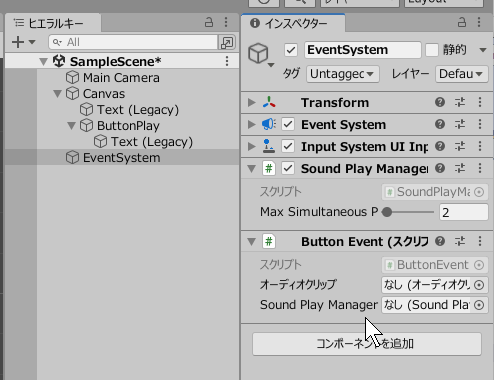Open Hierarchy panel kebab menu
The width and height of the screenshot is (494, 380).
226,22
